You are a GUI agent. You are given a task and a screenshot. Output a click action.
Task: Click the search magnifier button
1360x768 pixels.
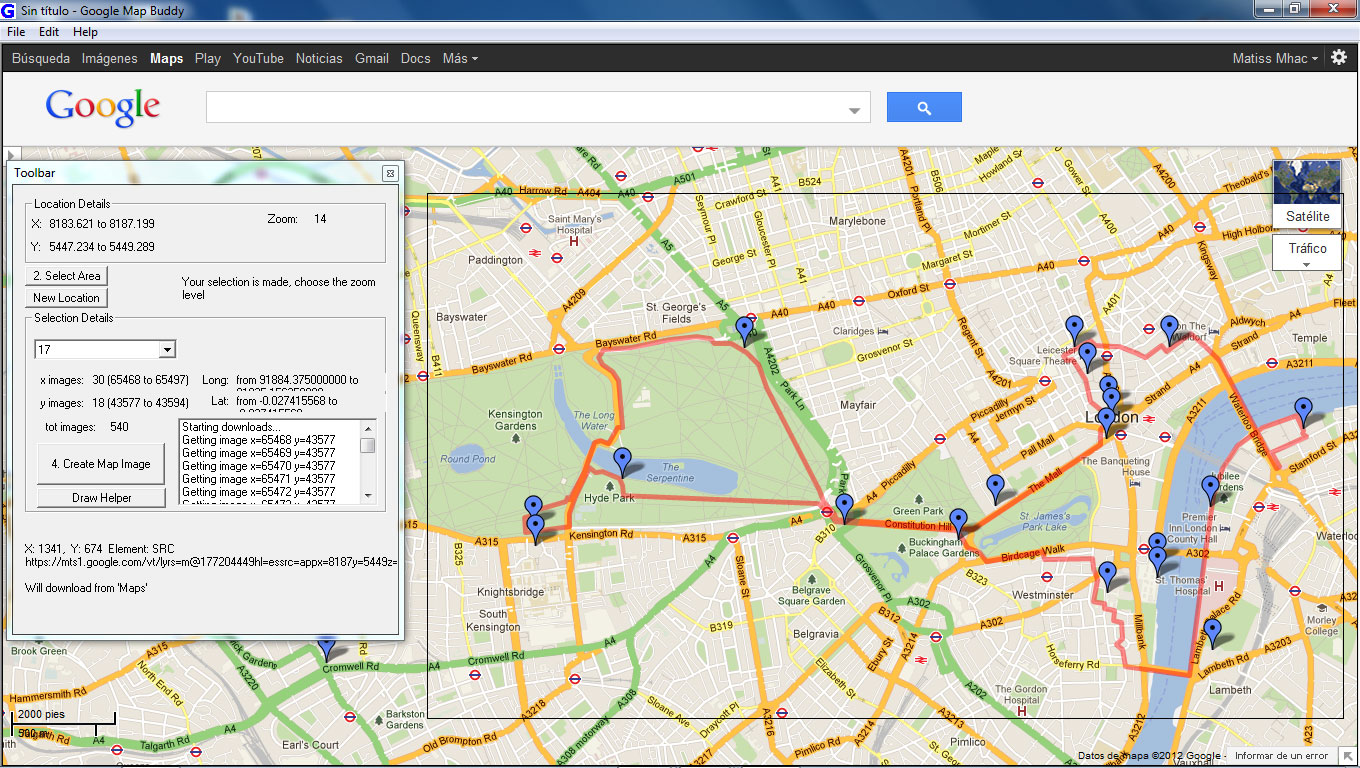[922, 106]
